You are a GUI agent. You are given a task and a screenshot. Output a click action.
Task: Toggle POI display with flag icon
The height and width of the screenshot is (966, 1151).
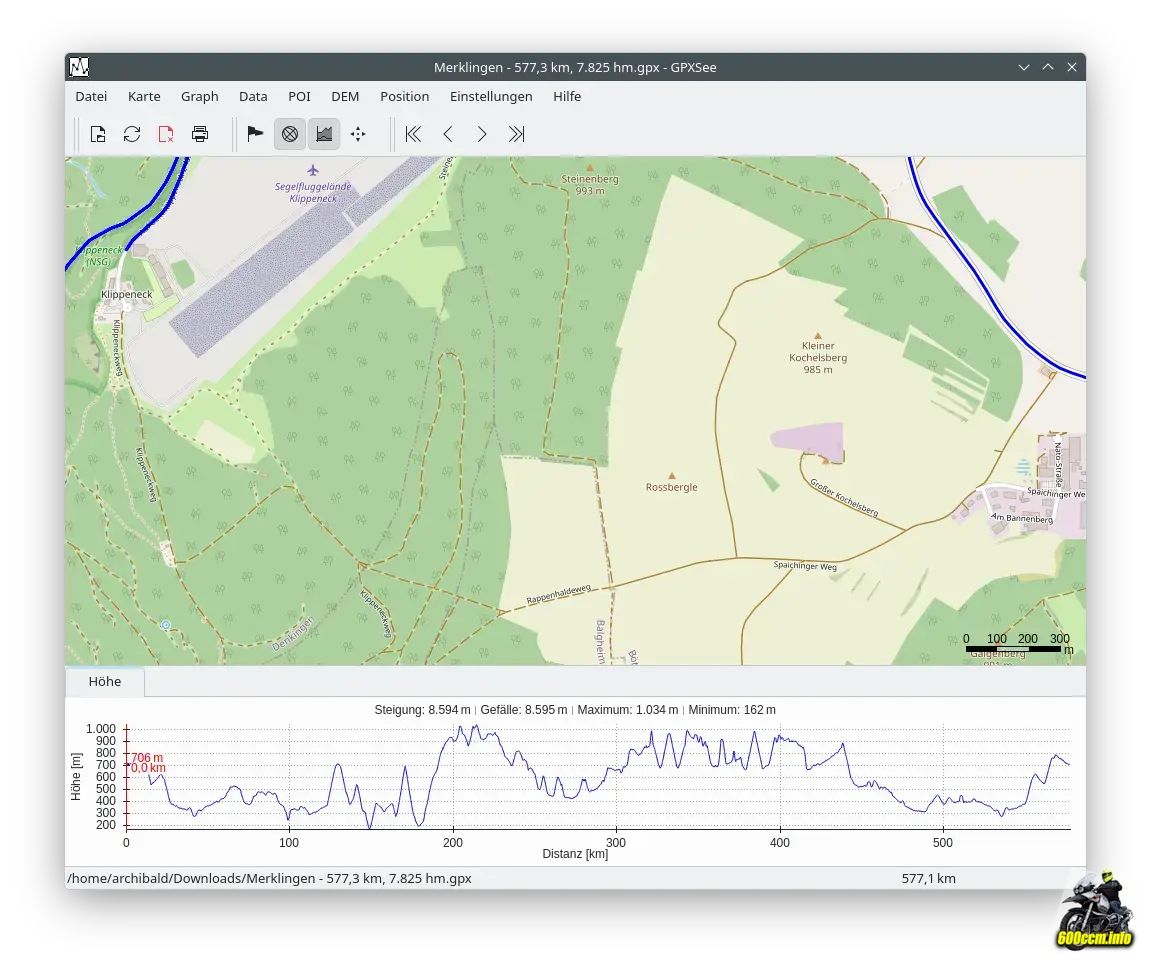tap(255, 134)
